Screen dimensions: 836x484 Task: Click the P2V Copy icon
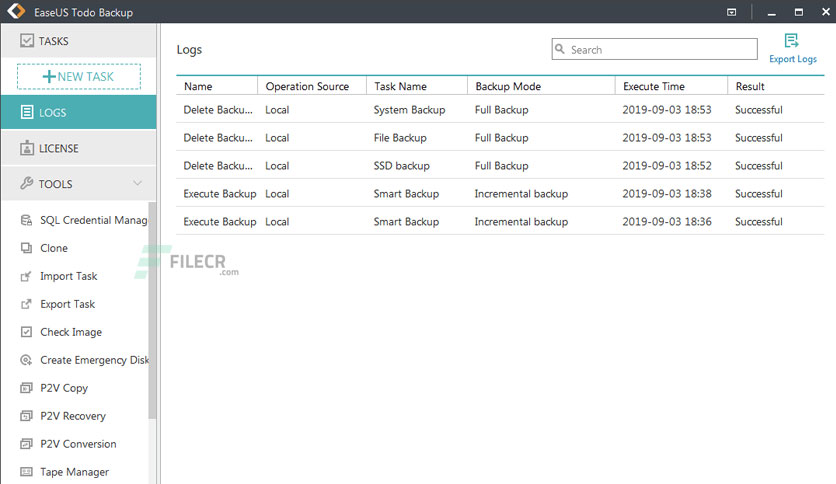coord(26,388)
